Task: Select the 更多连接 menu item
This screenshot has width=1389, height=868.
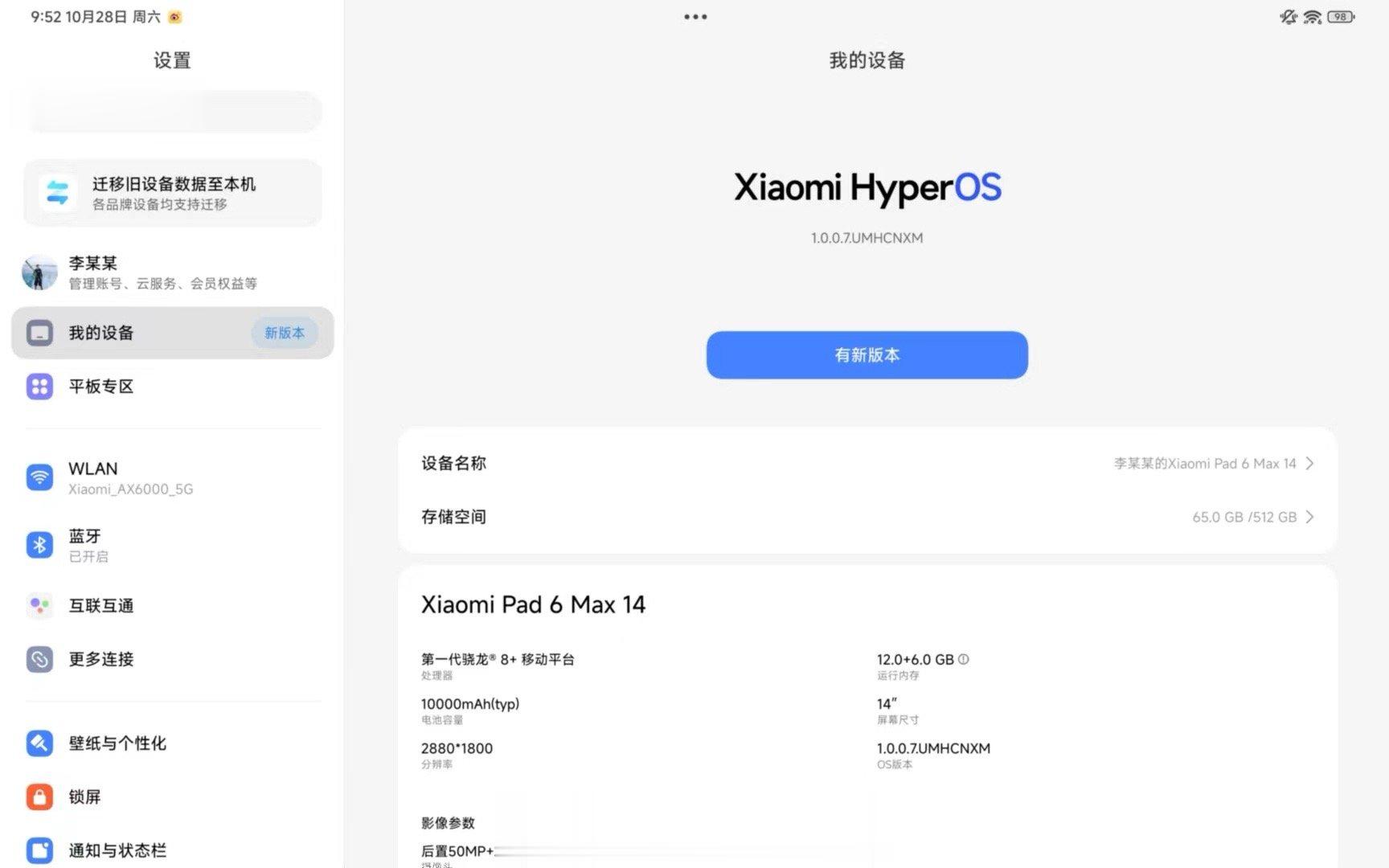Action: [173, 659]
